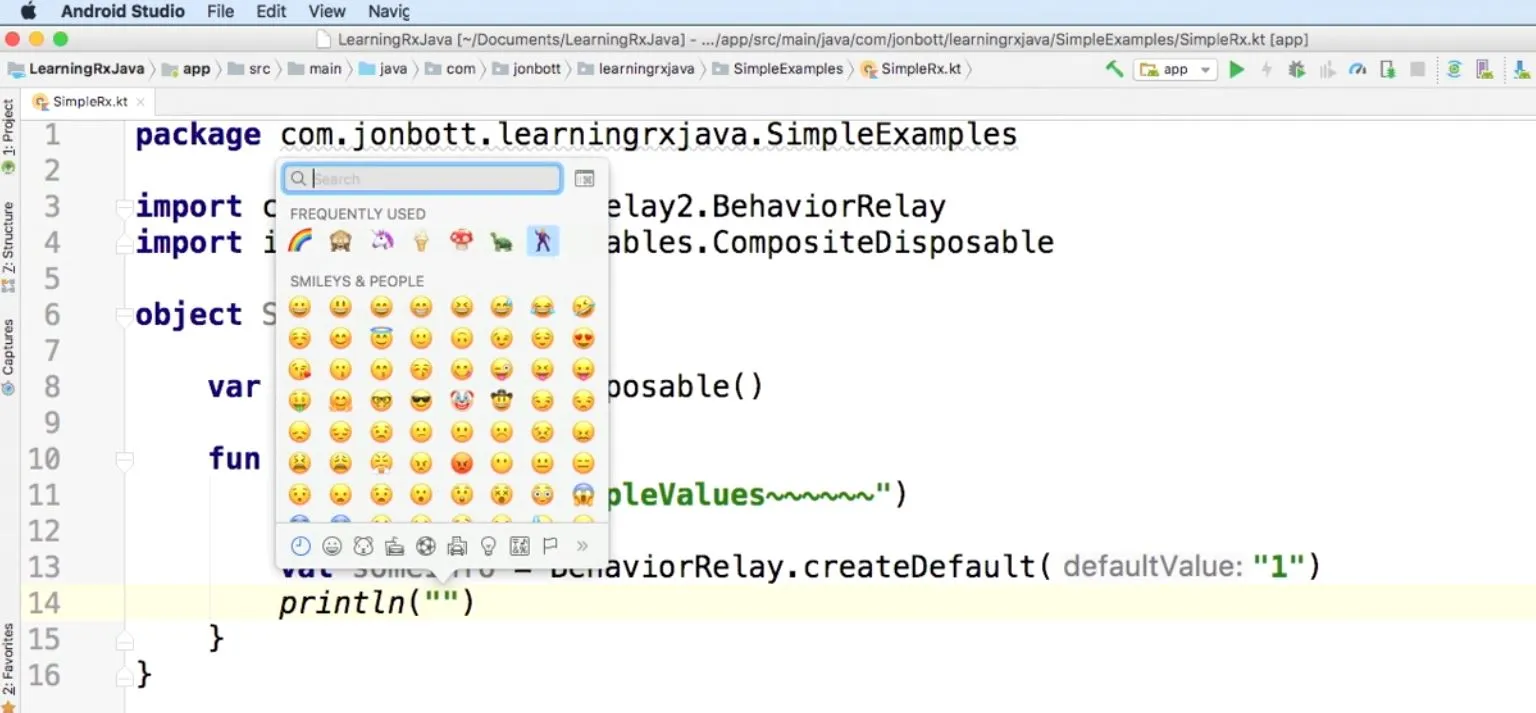Insert the see-no-evil monkey emoji
This screenshot has height=713, width=1536.
coord(340,241)
